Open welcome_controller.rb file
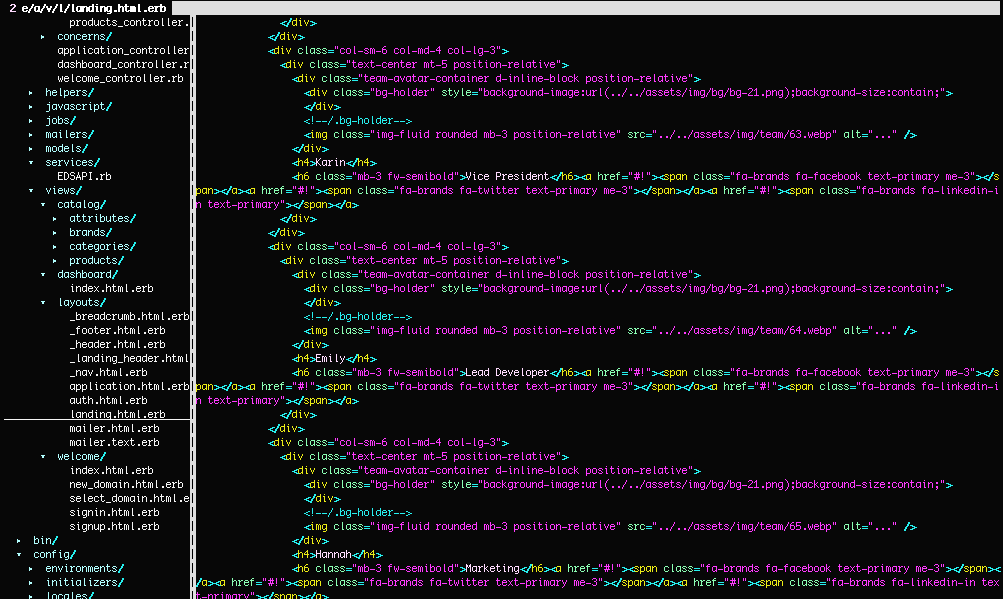Viewport: 1003px width, 599px height. (120, 78)
